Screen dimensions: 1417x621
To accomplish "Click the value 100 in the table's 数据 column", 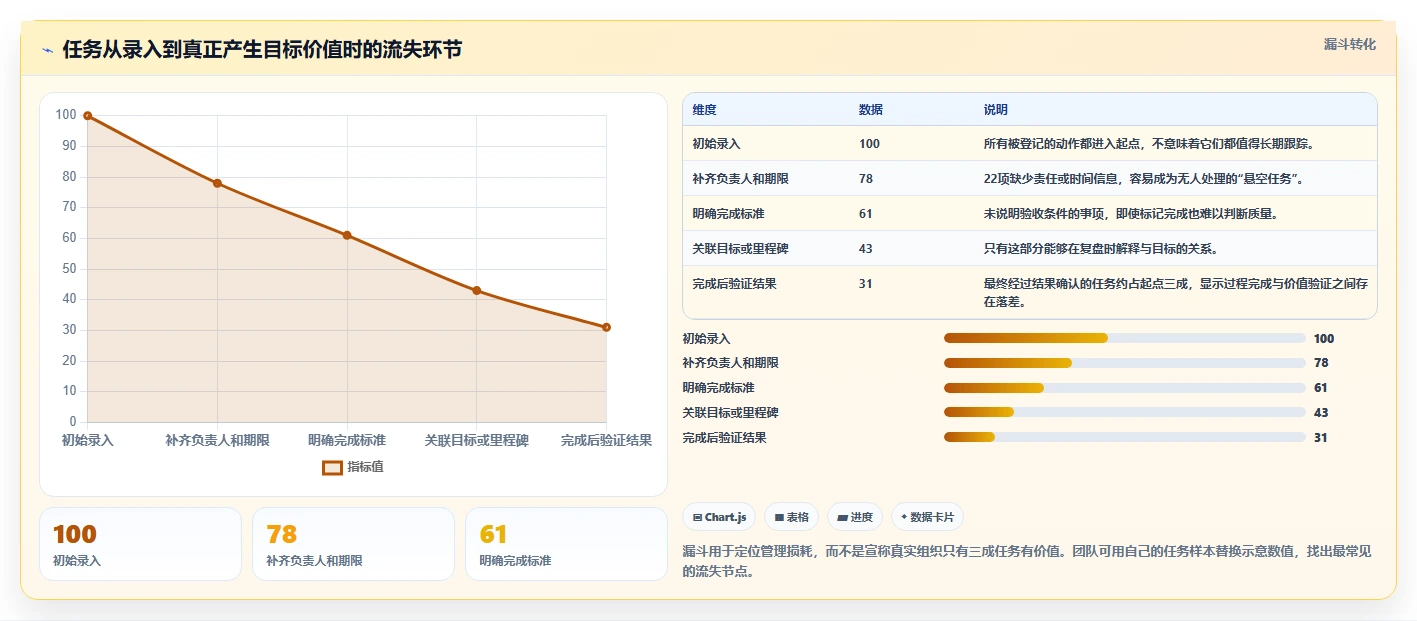I will pos(869,144).
